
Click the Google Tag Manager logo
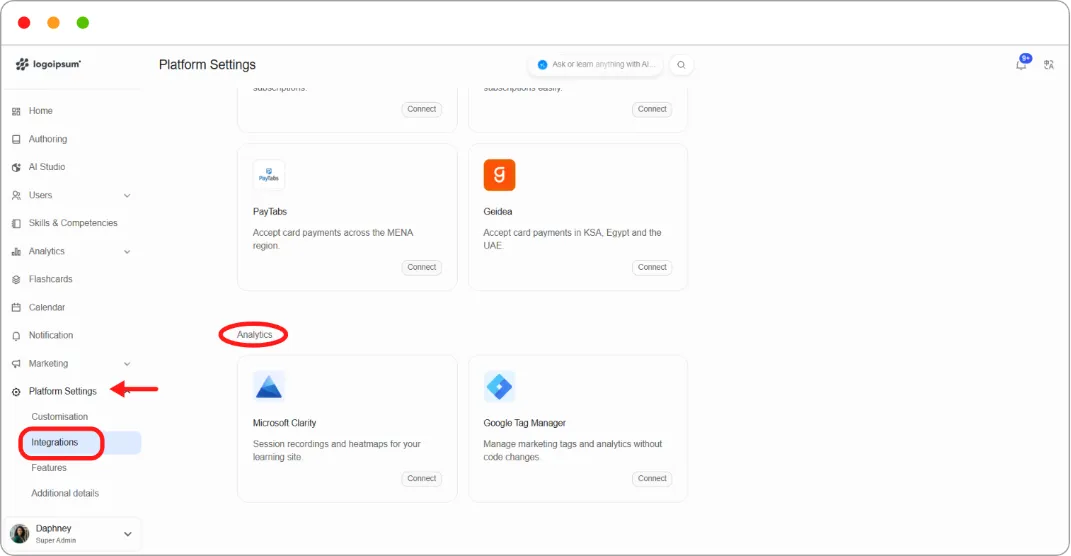point(499,387)
